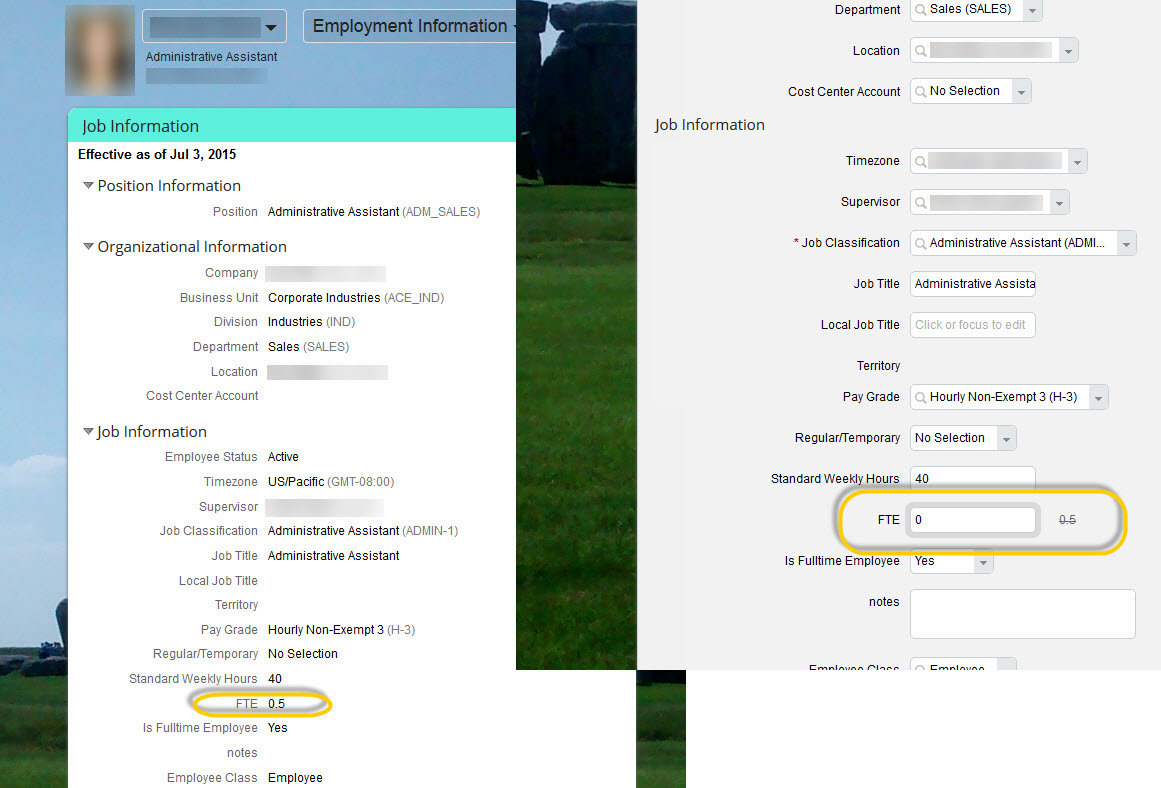
Task: Open the employee name dropdown beside the photo
Action: [214, 27]
